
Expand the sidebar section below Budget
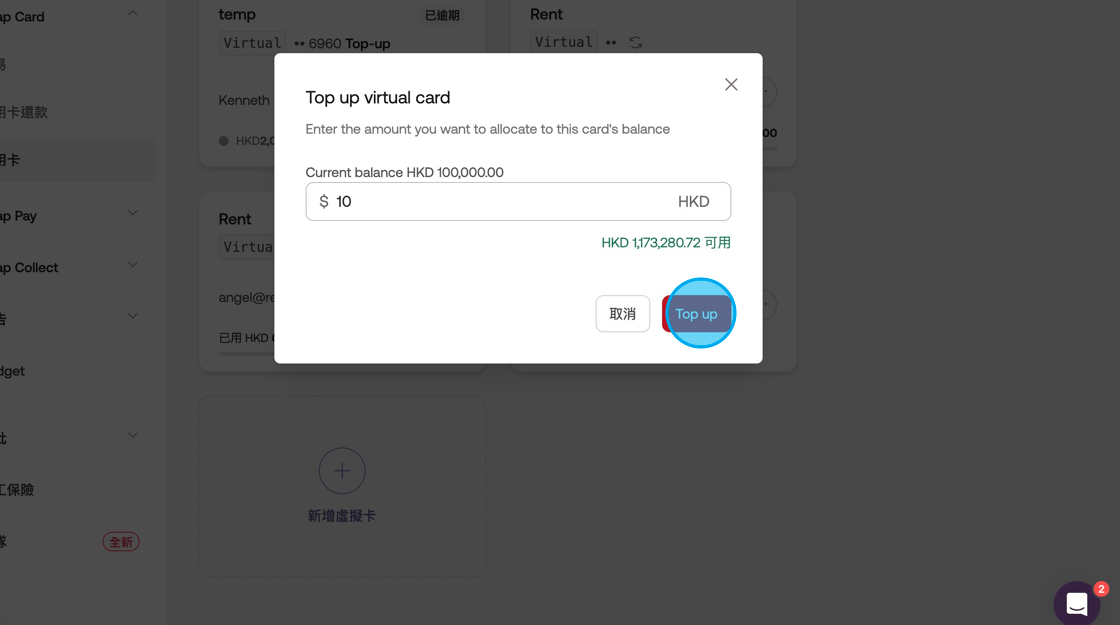(x=133, y=436)
